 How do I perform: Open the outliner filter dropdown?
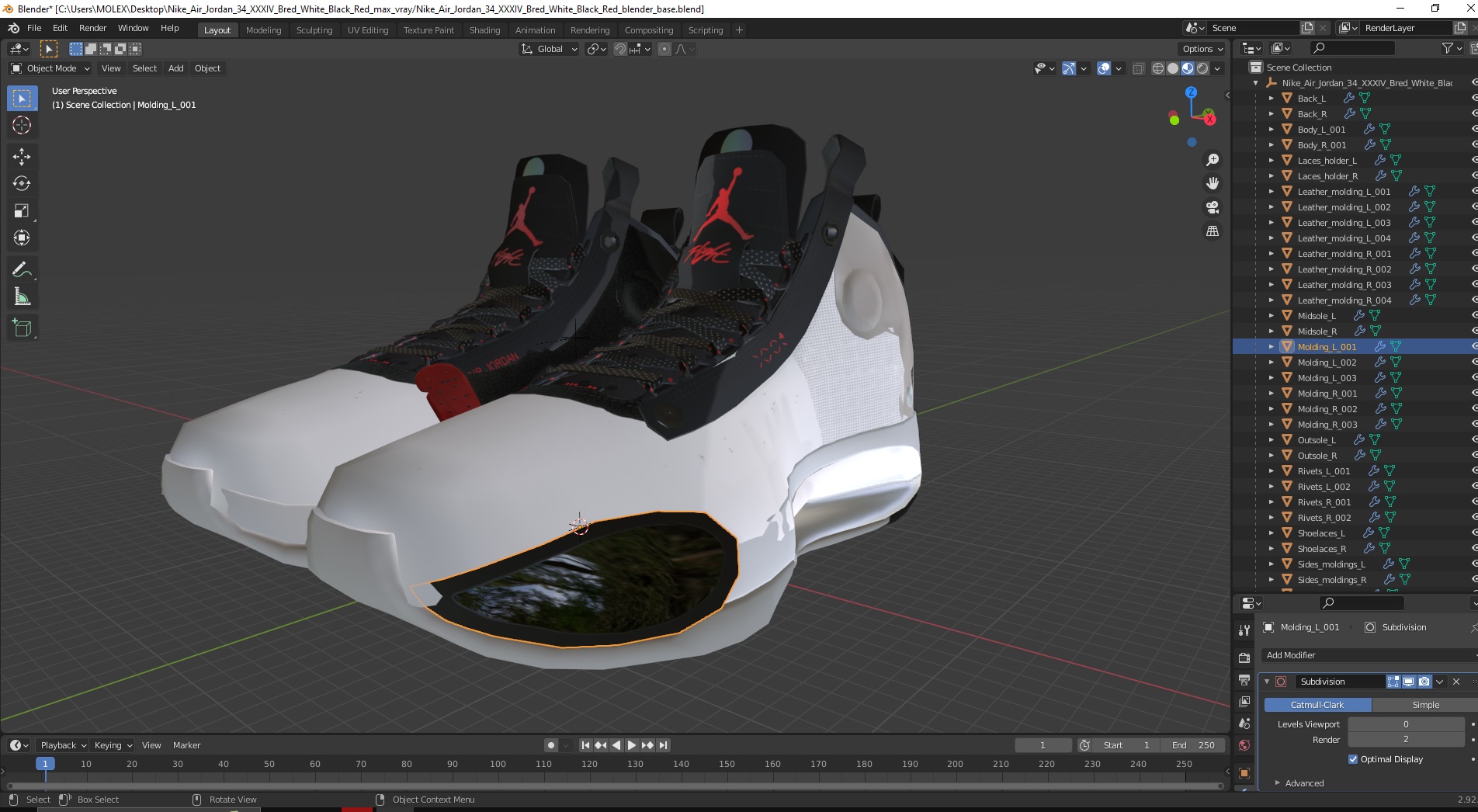[1452, 48]
